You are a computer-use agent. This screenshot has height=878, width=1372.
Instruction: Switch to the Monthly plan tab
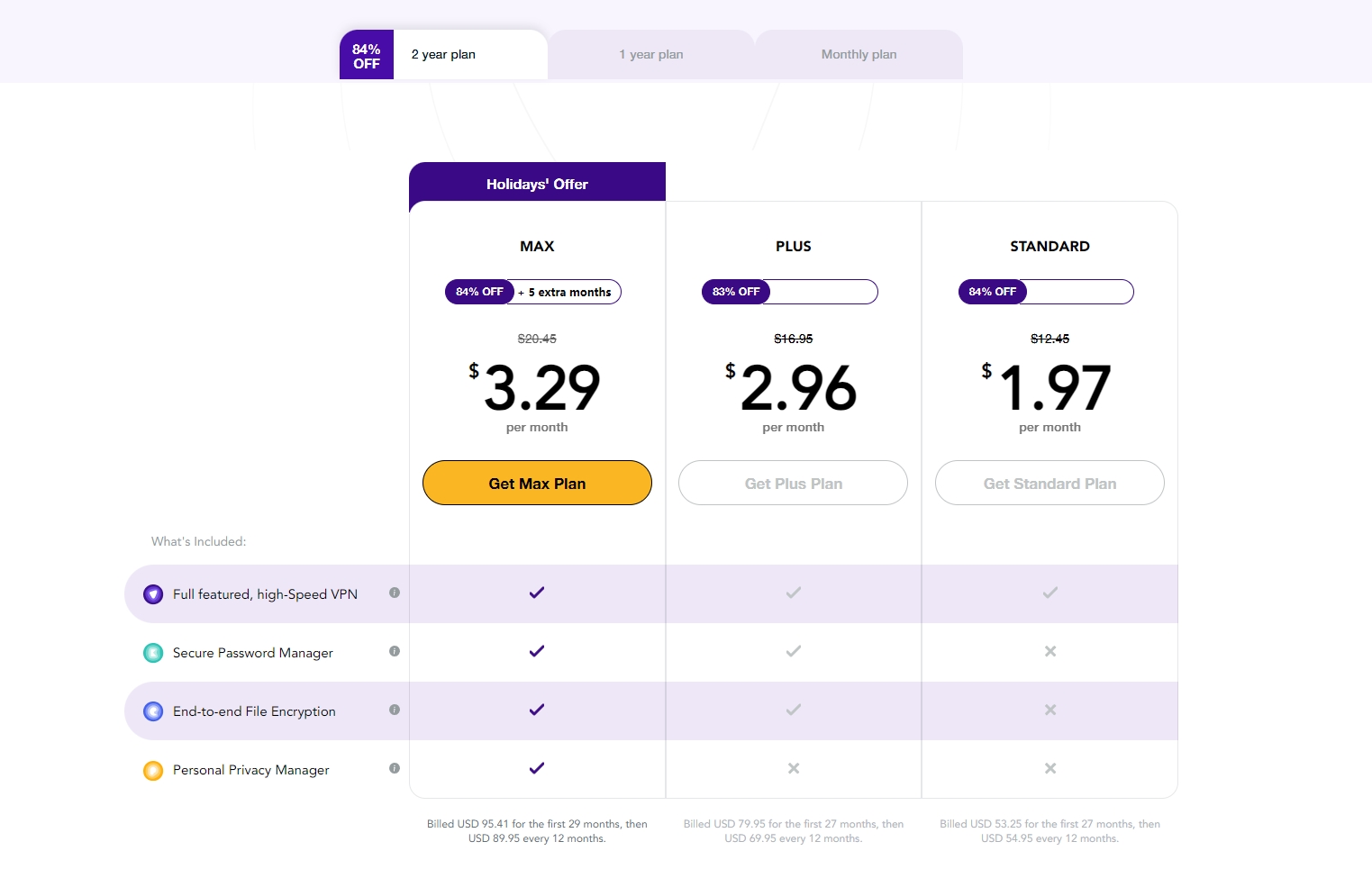pyautogui.click(x=859, y=55)
